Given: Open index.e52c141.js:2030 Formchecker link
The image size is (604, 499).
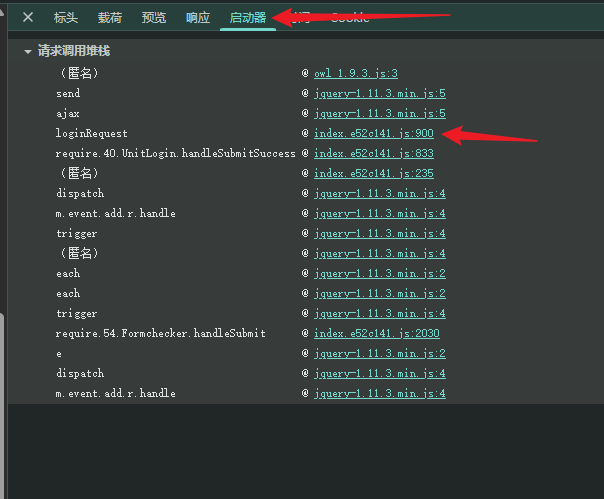Looking at the screenshot, I should click(x=376, y=333).
